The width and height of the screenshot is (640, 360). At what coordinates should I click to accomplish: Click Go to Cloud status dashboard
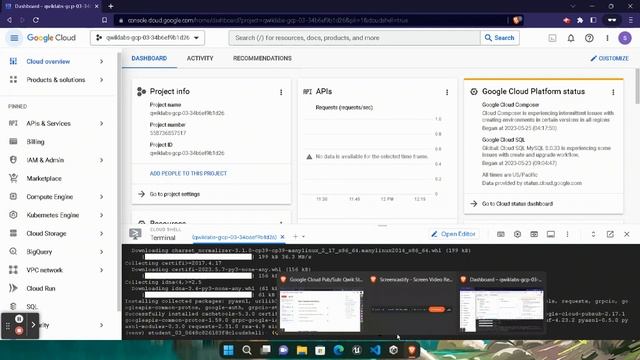click(x=517, y=204)
